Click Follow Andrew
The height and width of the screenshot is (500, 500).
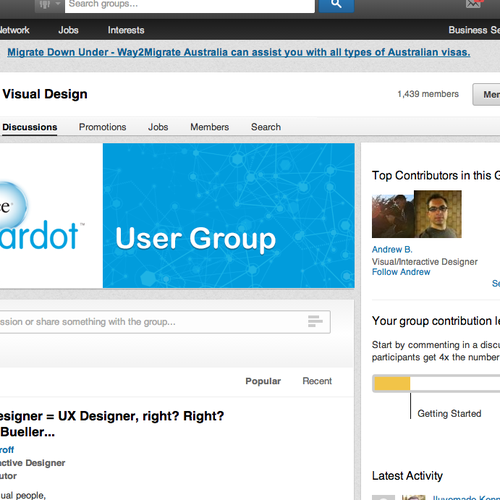(401, 272)
